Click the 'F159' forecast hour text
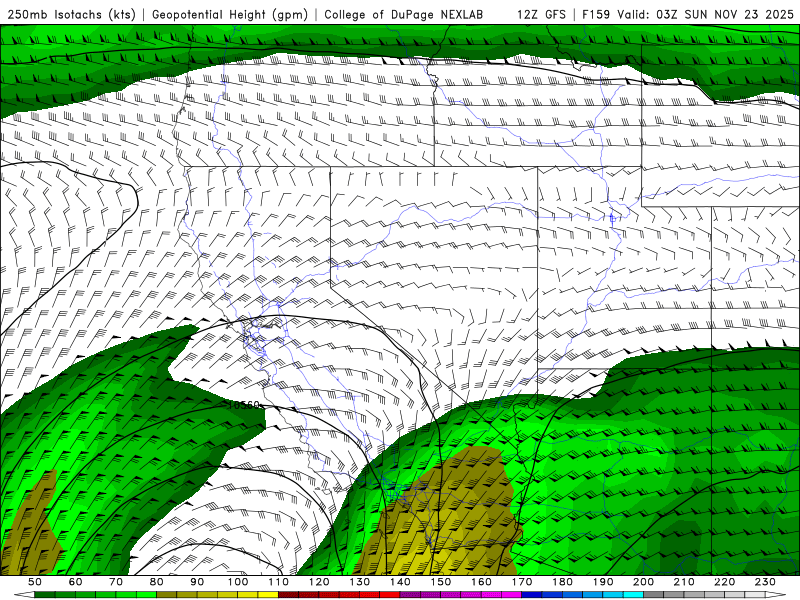The width and height of the screenshot is (800, 600). (596, 15)
